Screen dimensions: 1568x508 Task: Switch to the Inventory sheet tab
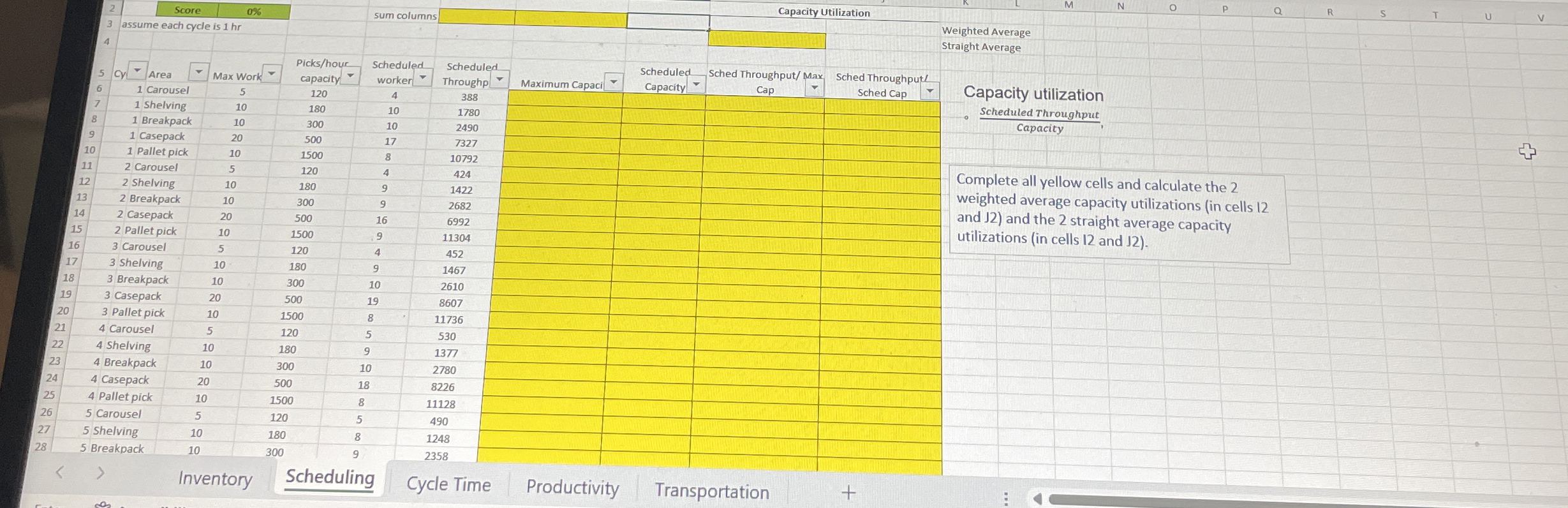tap(215, 479)
